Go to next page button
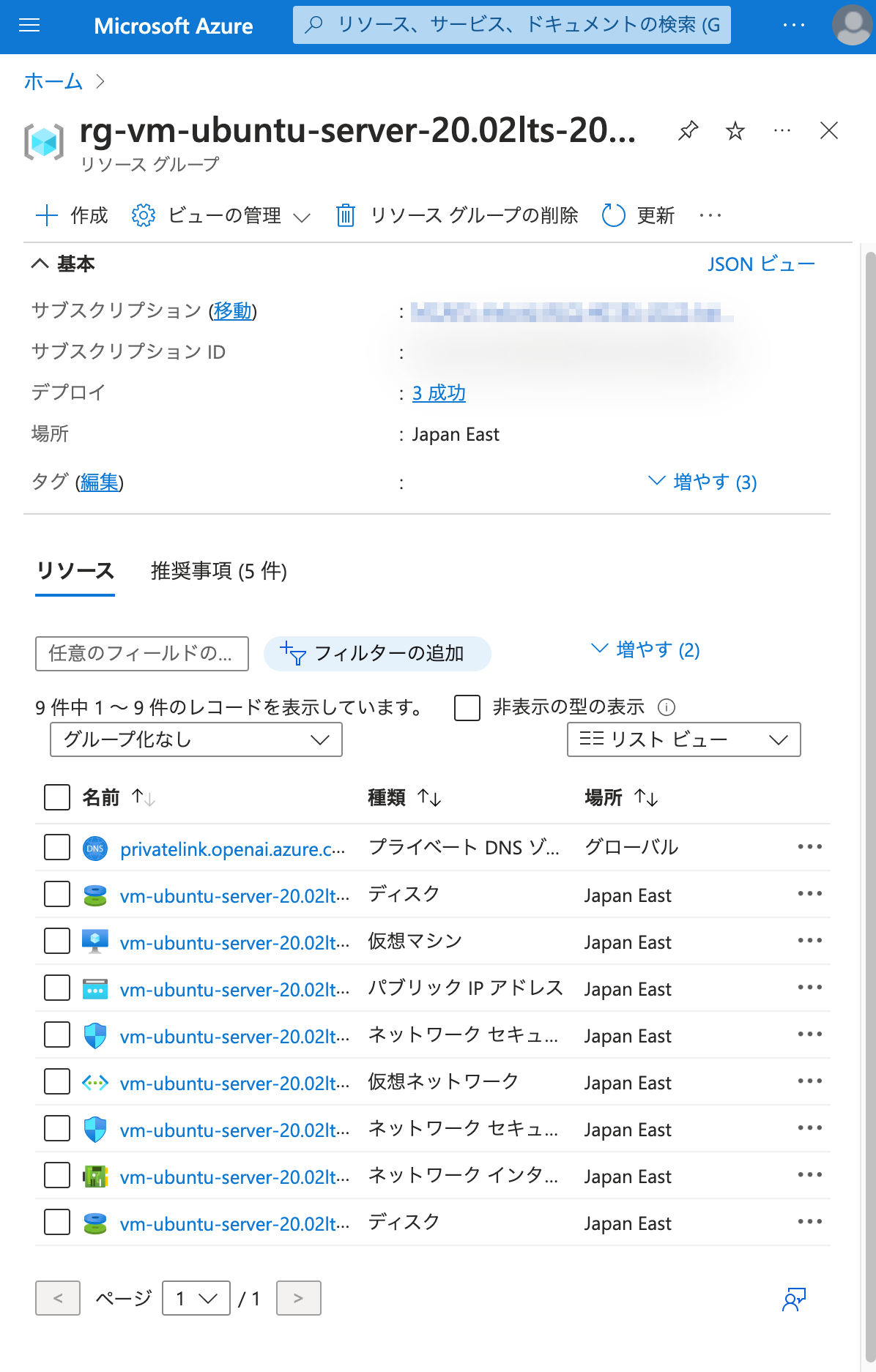 click(x=298, y=1298)
